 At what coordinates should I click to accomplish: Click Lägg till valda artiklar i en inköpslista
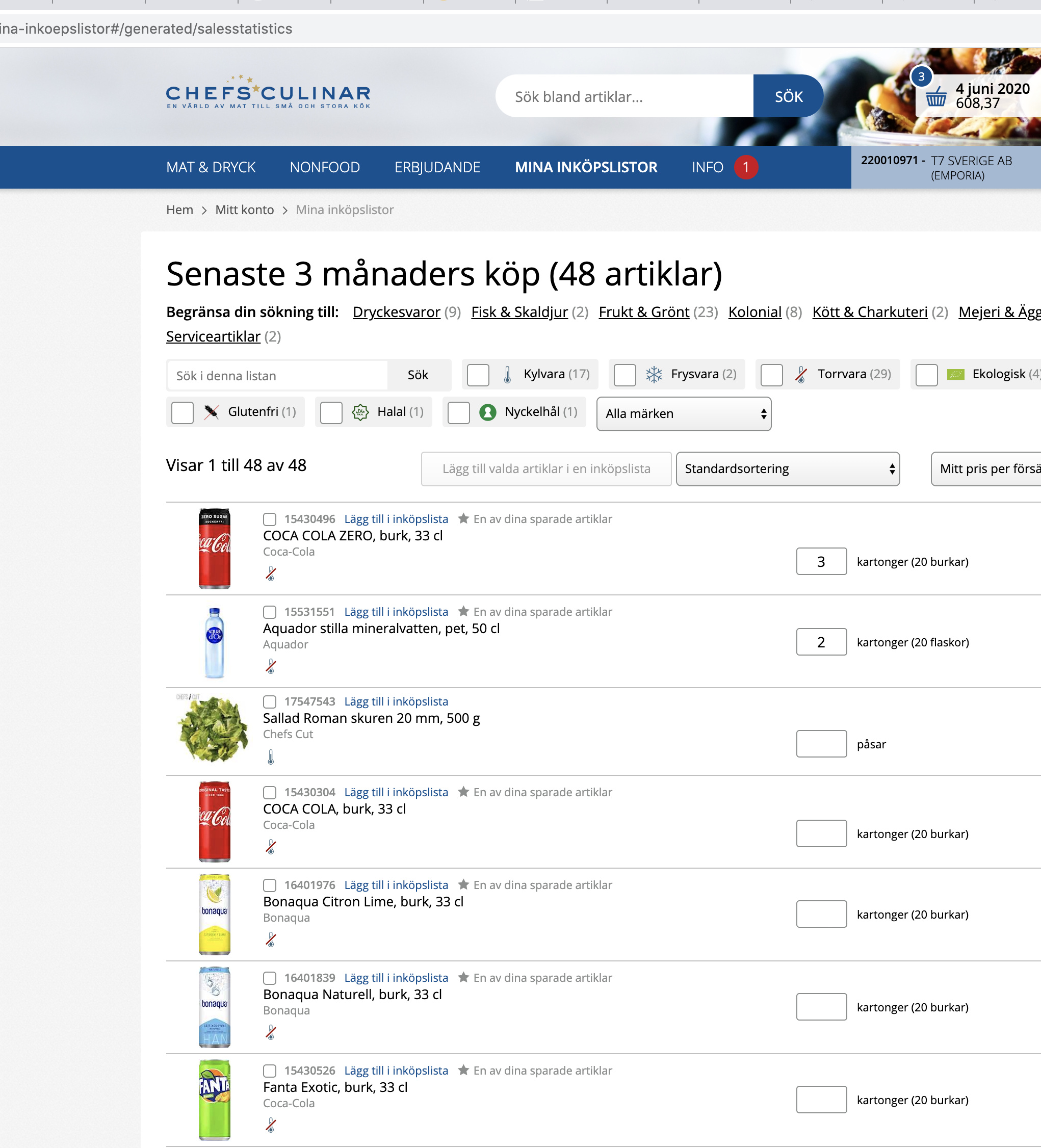point(546,468)
